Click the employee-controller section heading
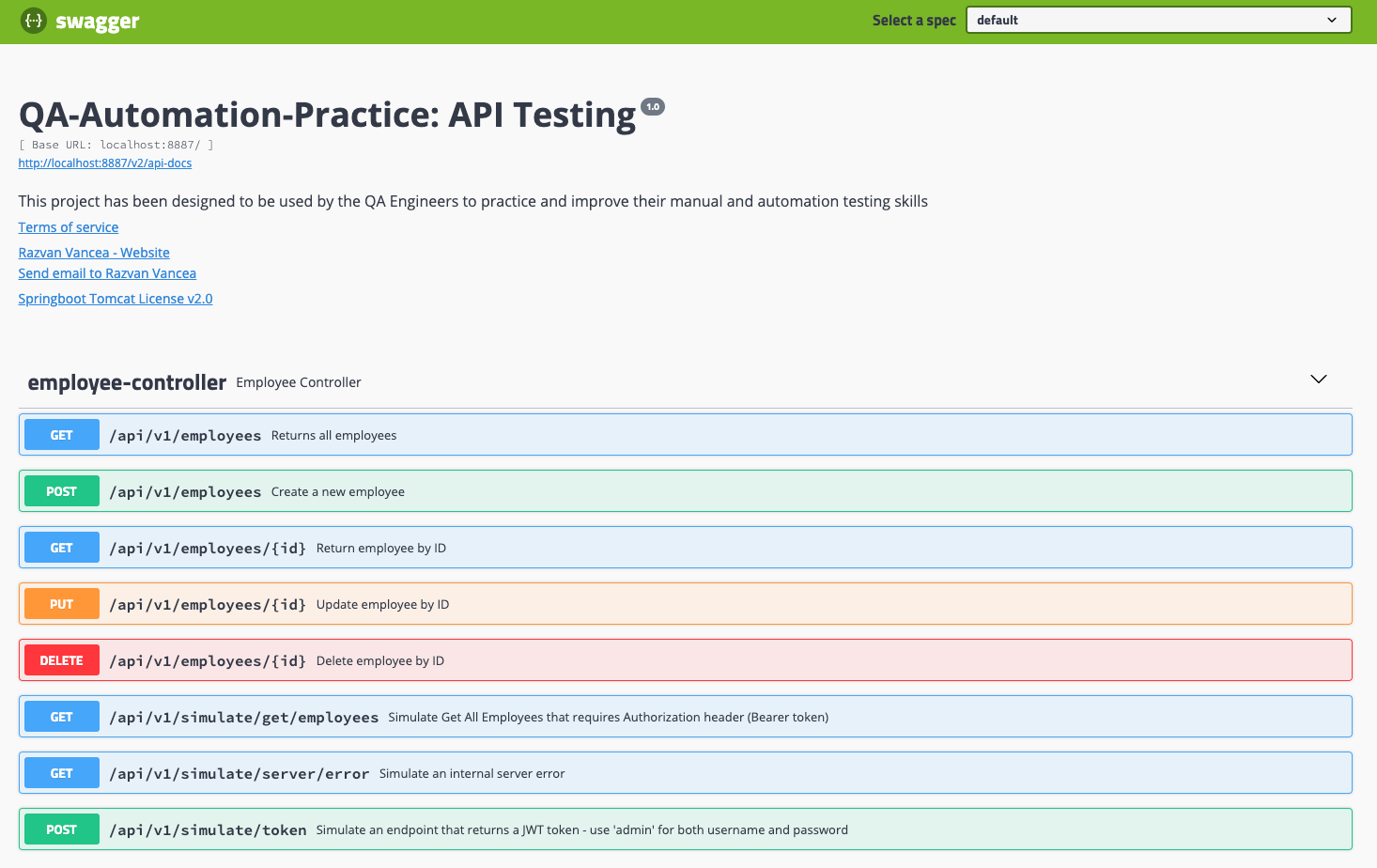This screenshot has width=1377, height=868. click(127, 382)
